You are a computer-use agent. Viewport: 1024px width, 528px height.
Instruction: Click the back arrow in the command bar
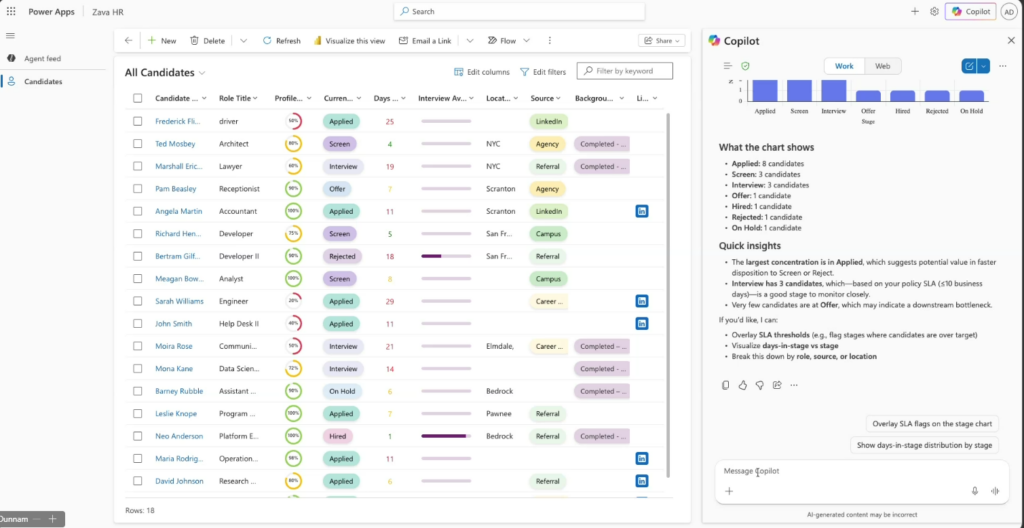pyautogui.click(x=128, y=41)
